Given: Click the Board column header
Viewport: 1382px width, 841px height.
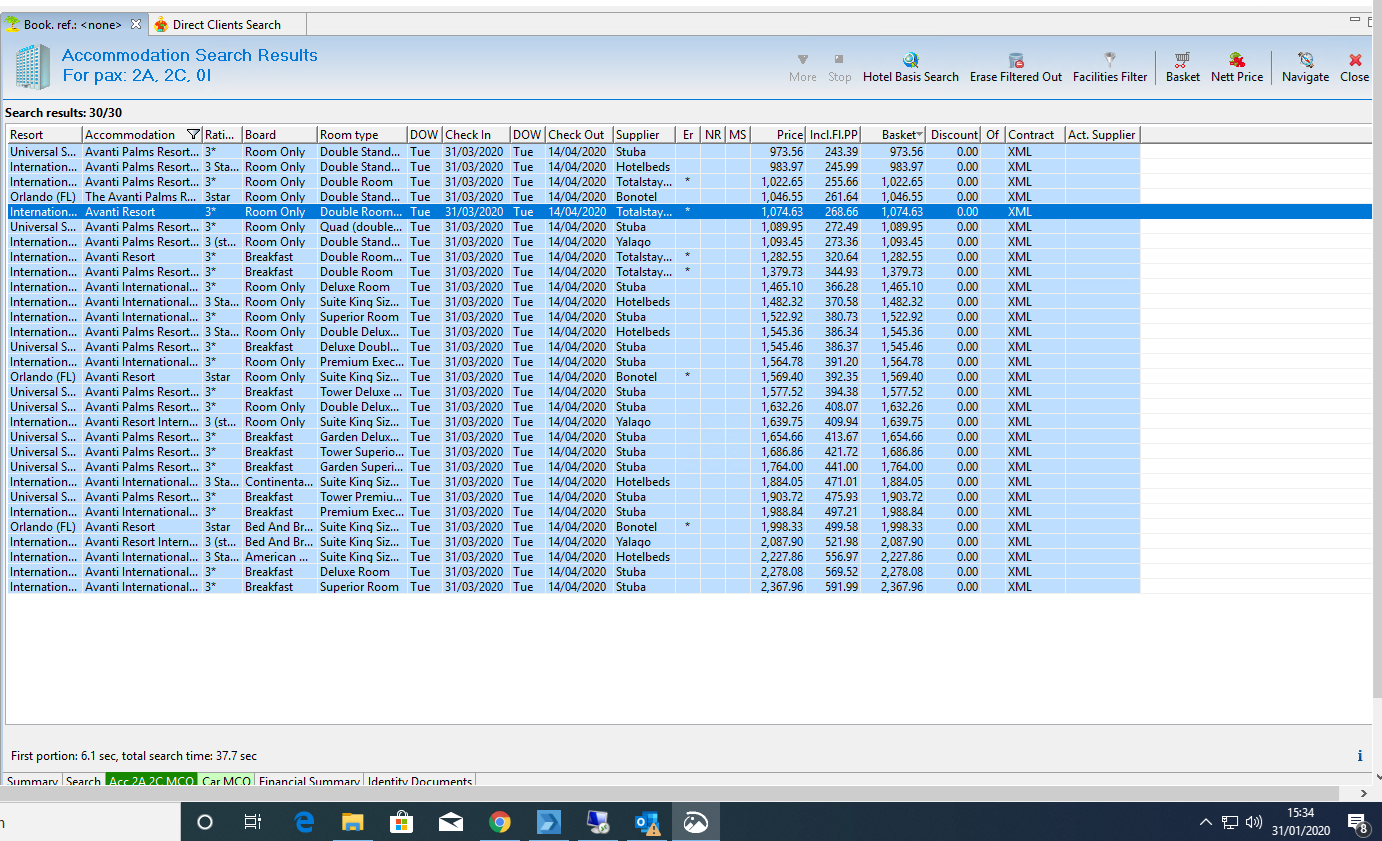Looking at the screenshot, I should [x=260, y=135].
